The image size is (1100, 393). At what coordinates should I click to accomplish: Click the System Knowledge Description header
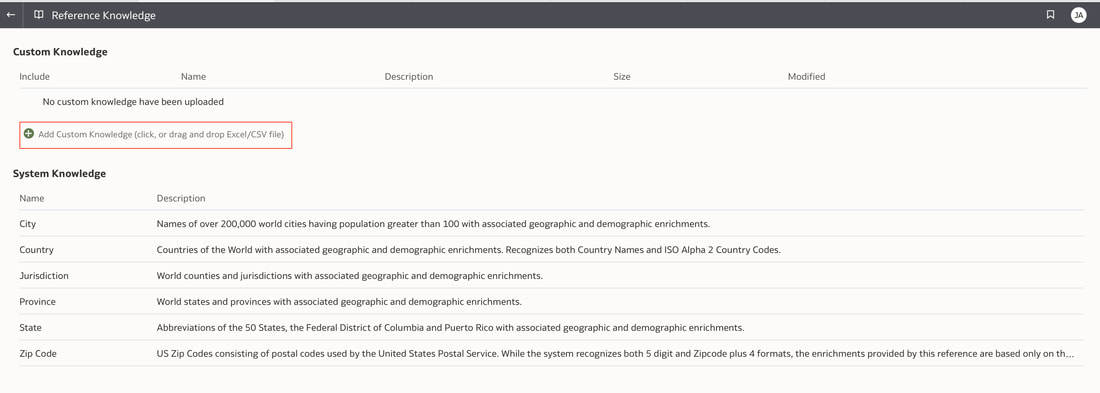tap(181, 199)
